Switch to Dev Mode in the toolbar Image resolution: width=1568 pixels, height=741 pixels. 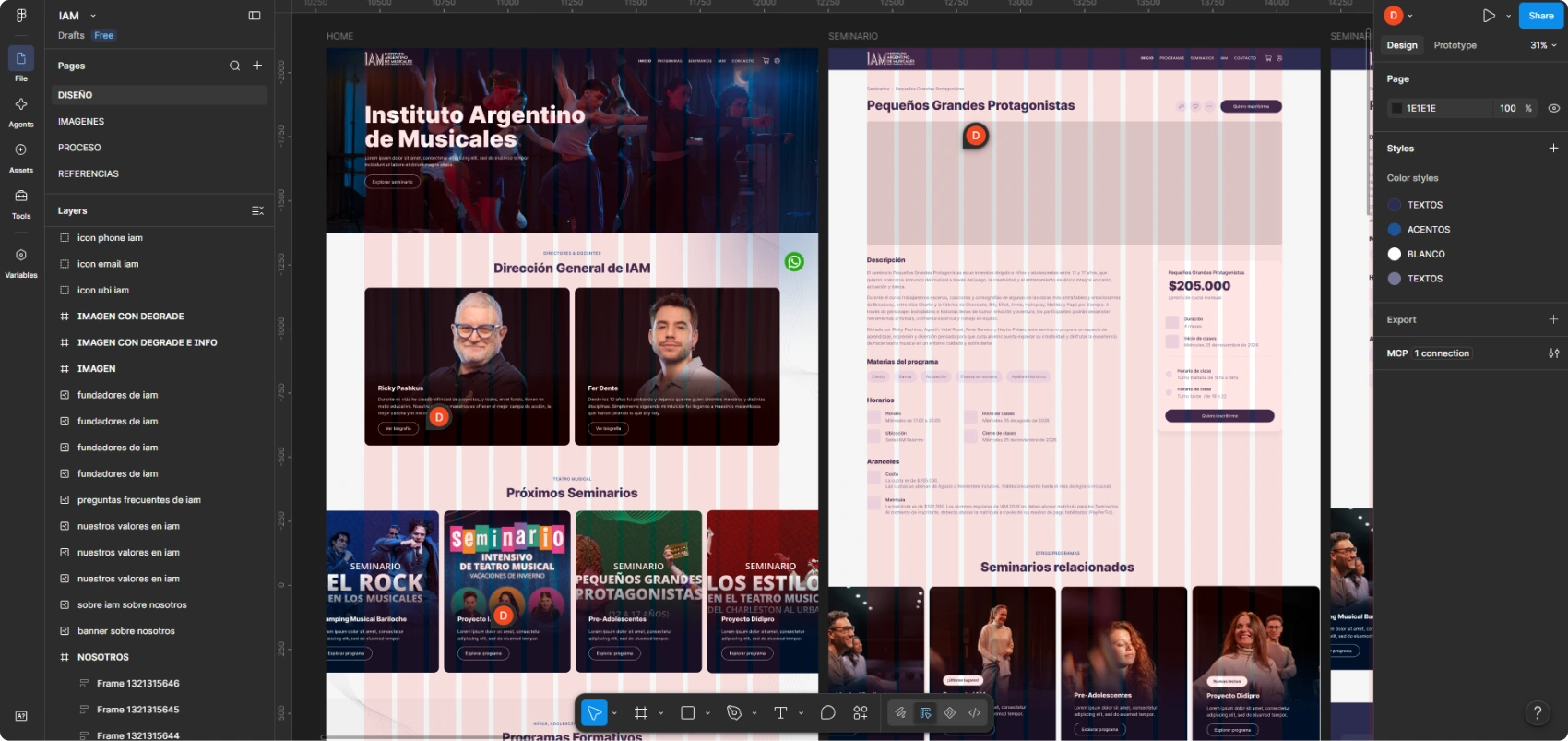pyautogui.click(x=974, y=712)
